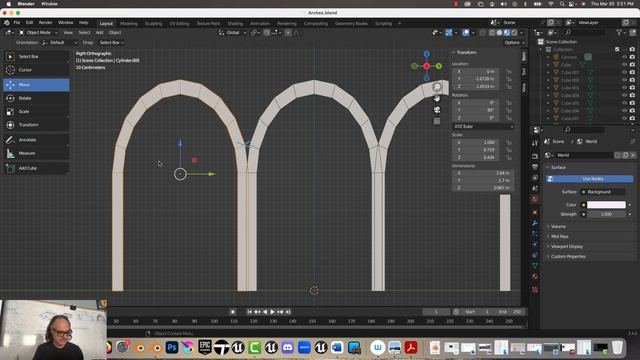Image resolution: width=640 pixels, height=360 pixels.
Task: Open Epic Games Launcher from the Dock
Action: point(205,348)
